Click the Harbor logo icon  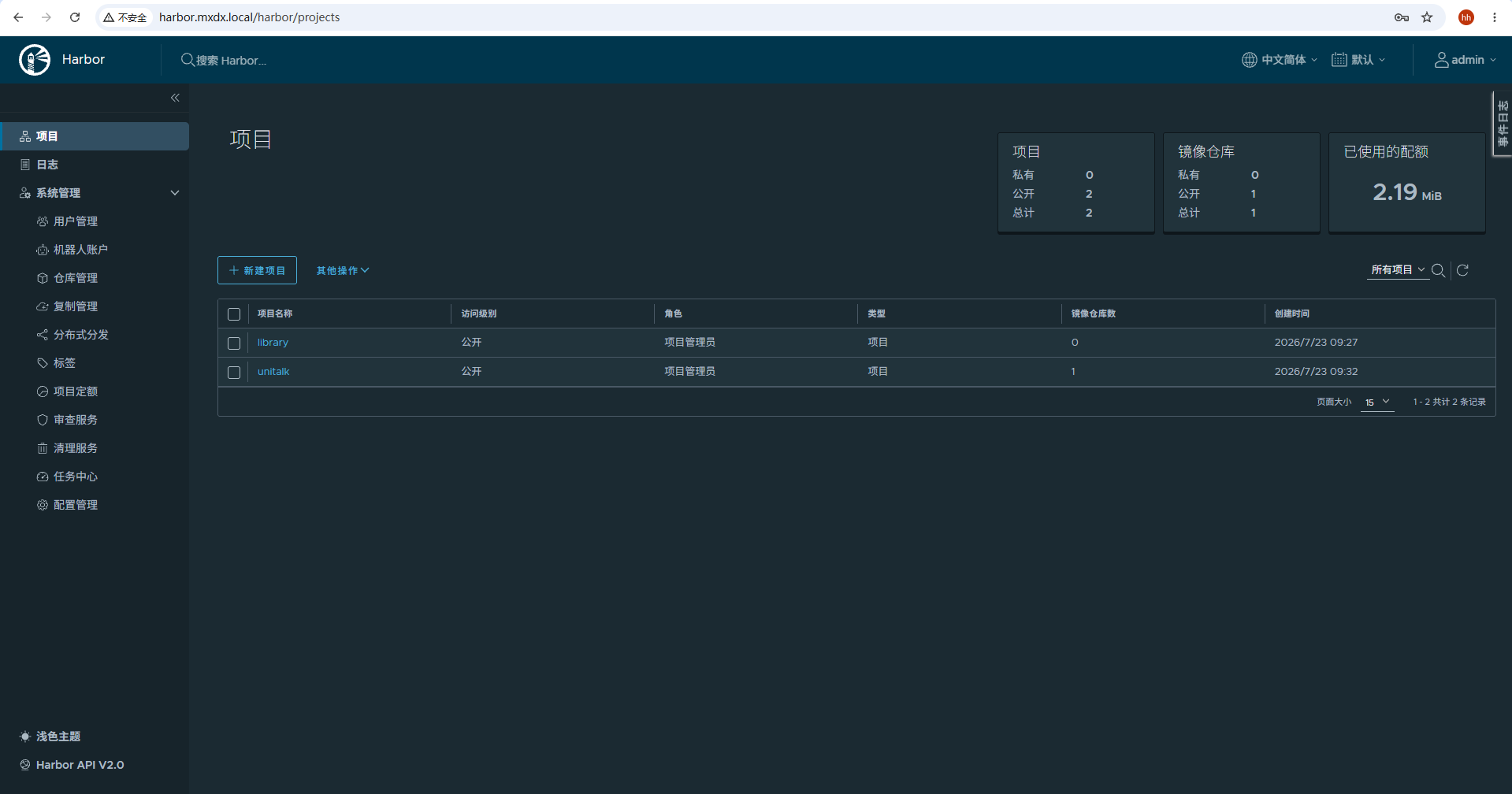pos(35,60)
